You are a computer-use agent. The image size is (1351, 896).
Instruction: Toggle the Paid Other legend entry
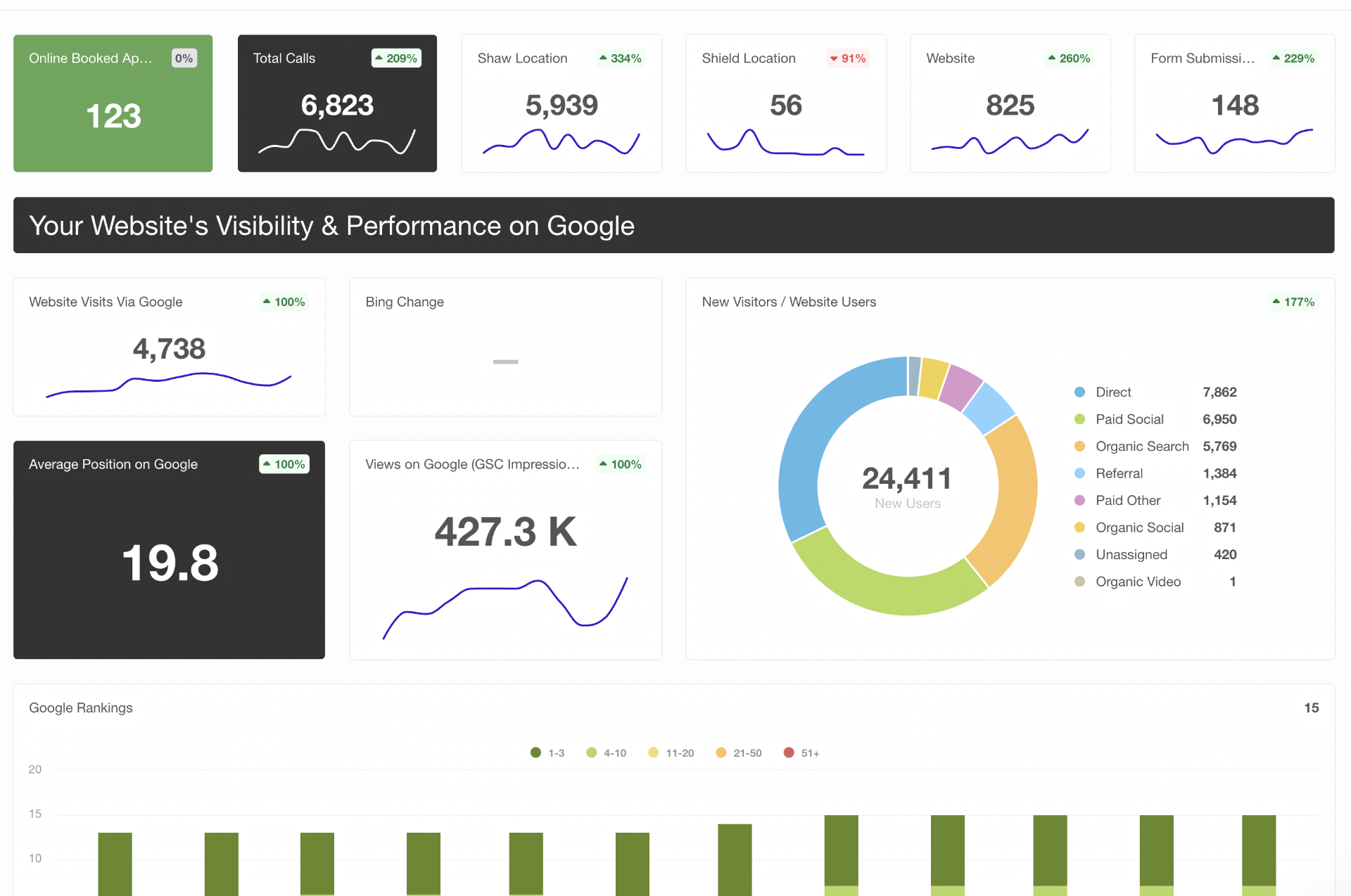click(1117, 501)
